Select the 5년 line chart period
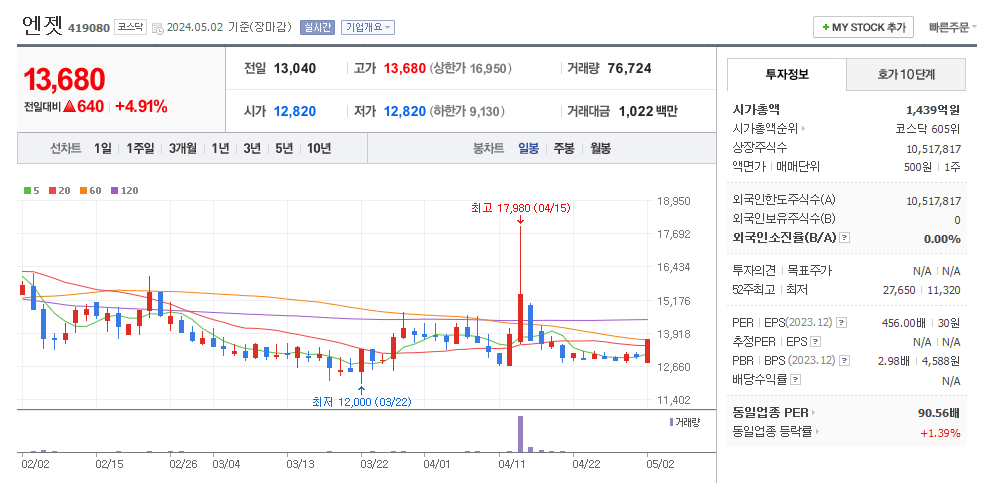984x483 pixels. click(284, 149)
